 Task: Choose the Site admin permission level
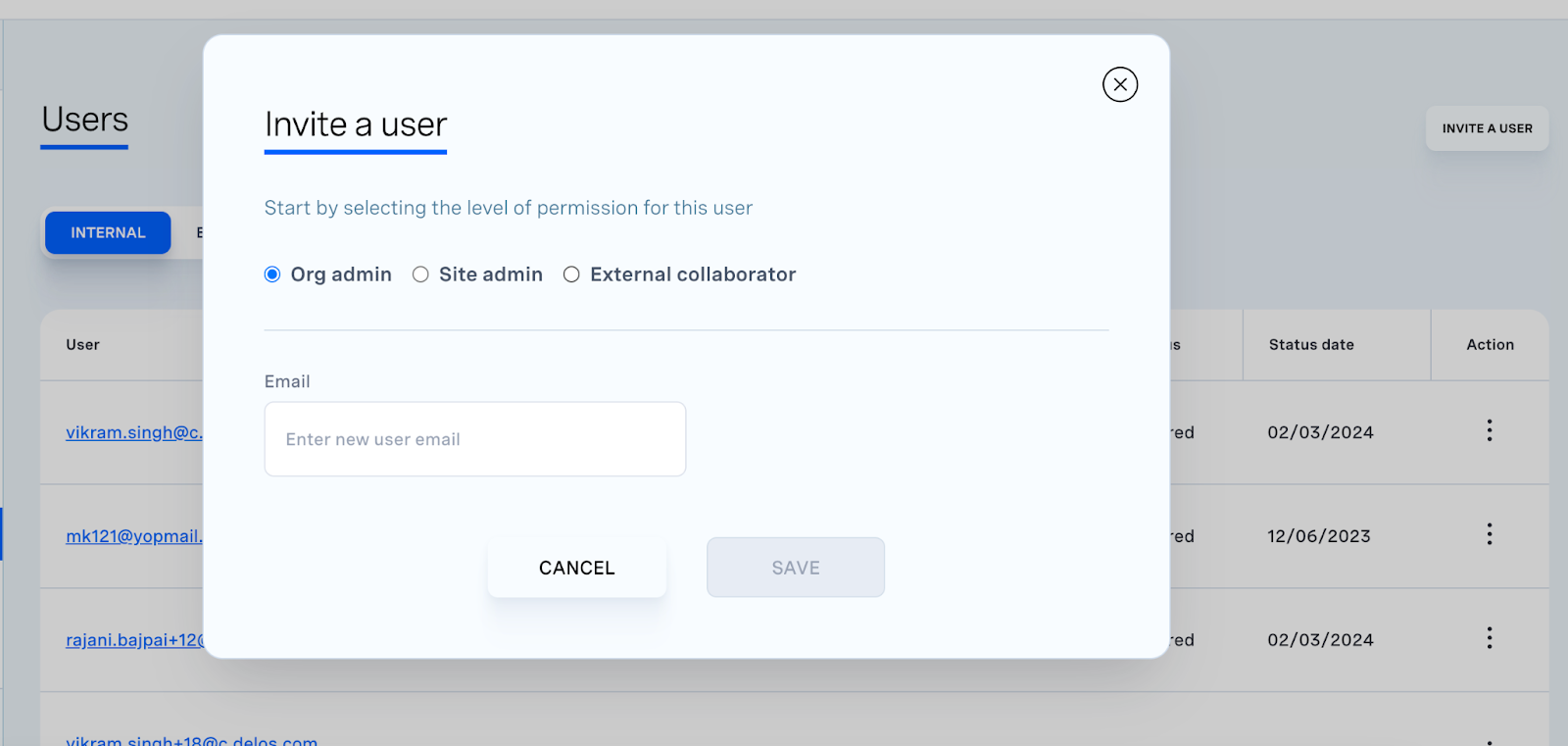coord(420,274)
